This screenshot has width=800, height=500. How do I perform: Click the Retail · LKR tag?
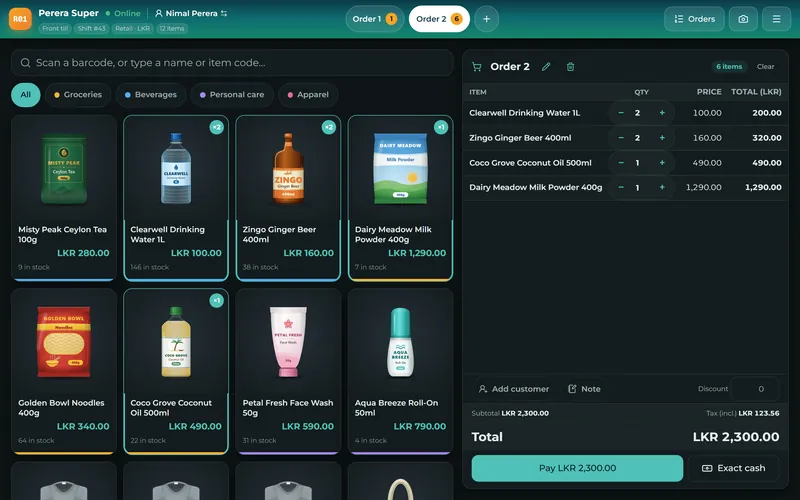133,29
